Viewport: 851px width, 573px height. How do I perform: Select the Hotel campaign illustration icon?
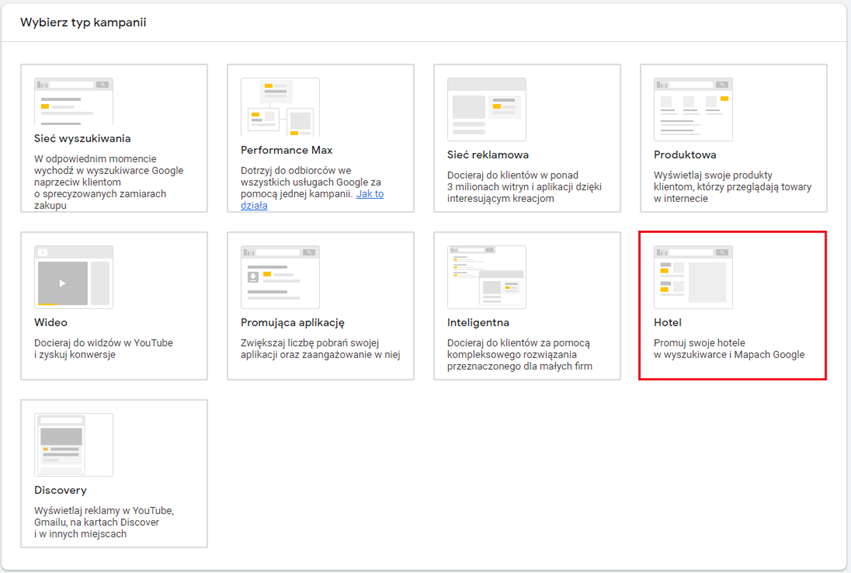click(693, 276)
